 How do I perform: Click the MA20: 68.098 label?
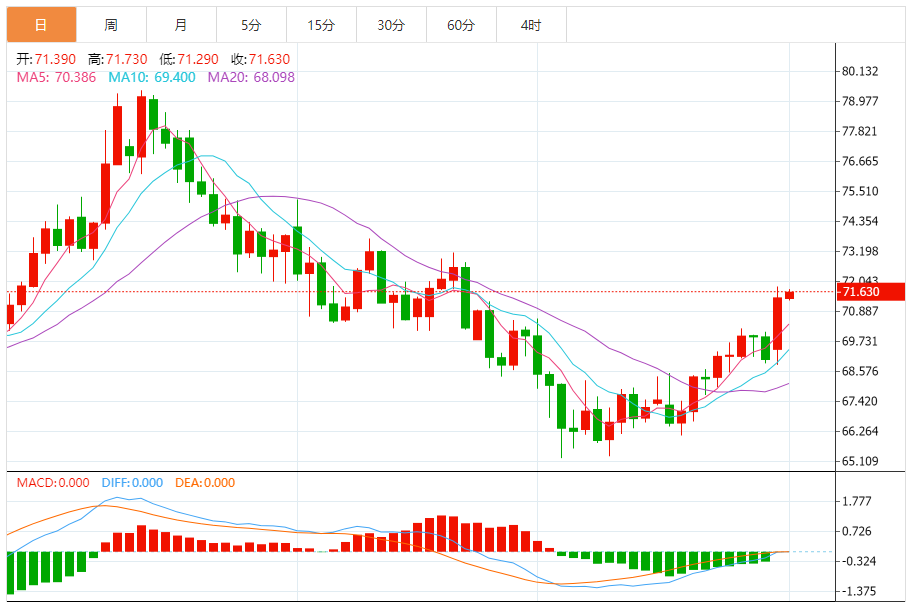tap(251, 77)
